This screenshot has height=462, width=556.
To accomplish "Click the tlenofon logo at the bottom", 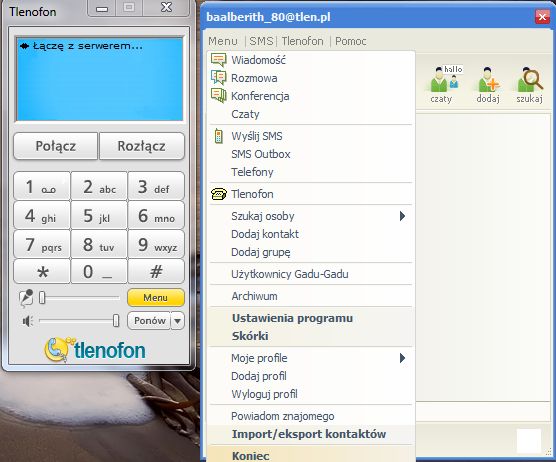I will pyautogui.click(x=95, y=350).
